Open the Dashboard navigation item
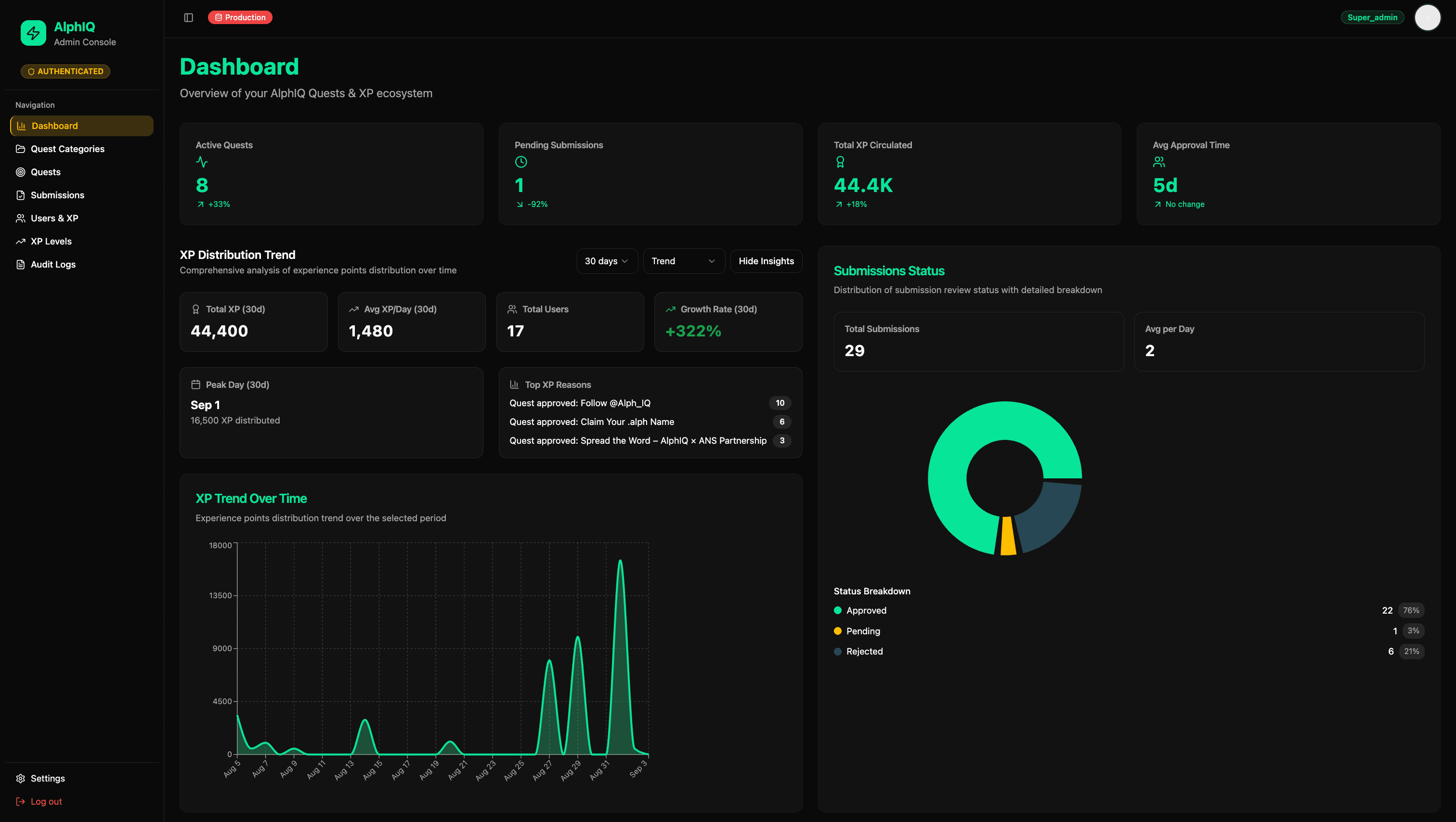The width and height of the screenshot is (1456, 822). (82, 126)
